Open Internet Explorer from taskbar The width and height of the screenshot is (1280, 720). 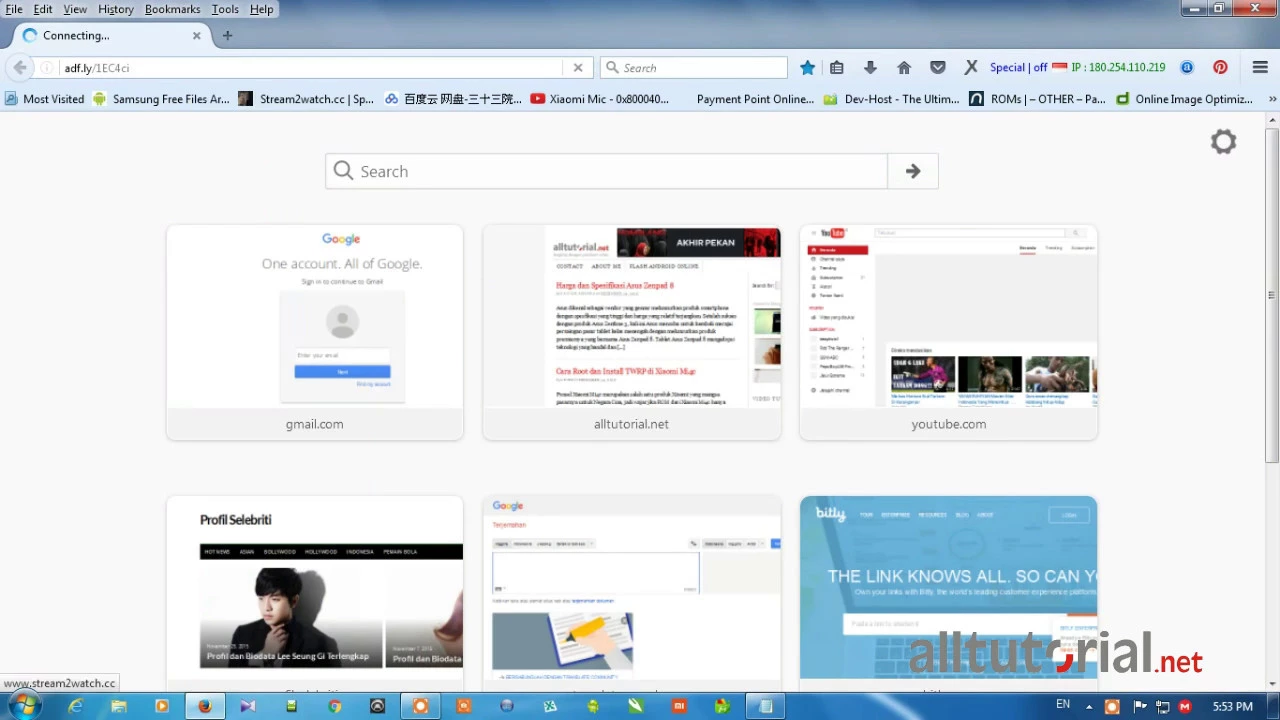[75, 706]
